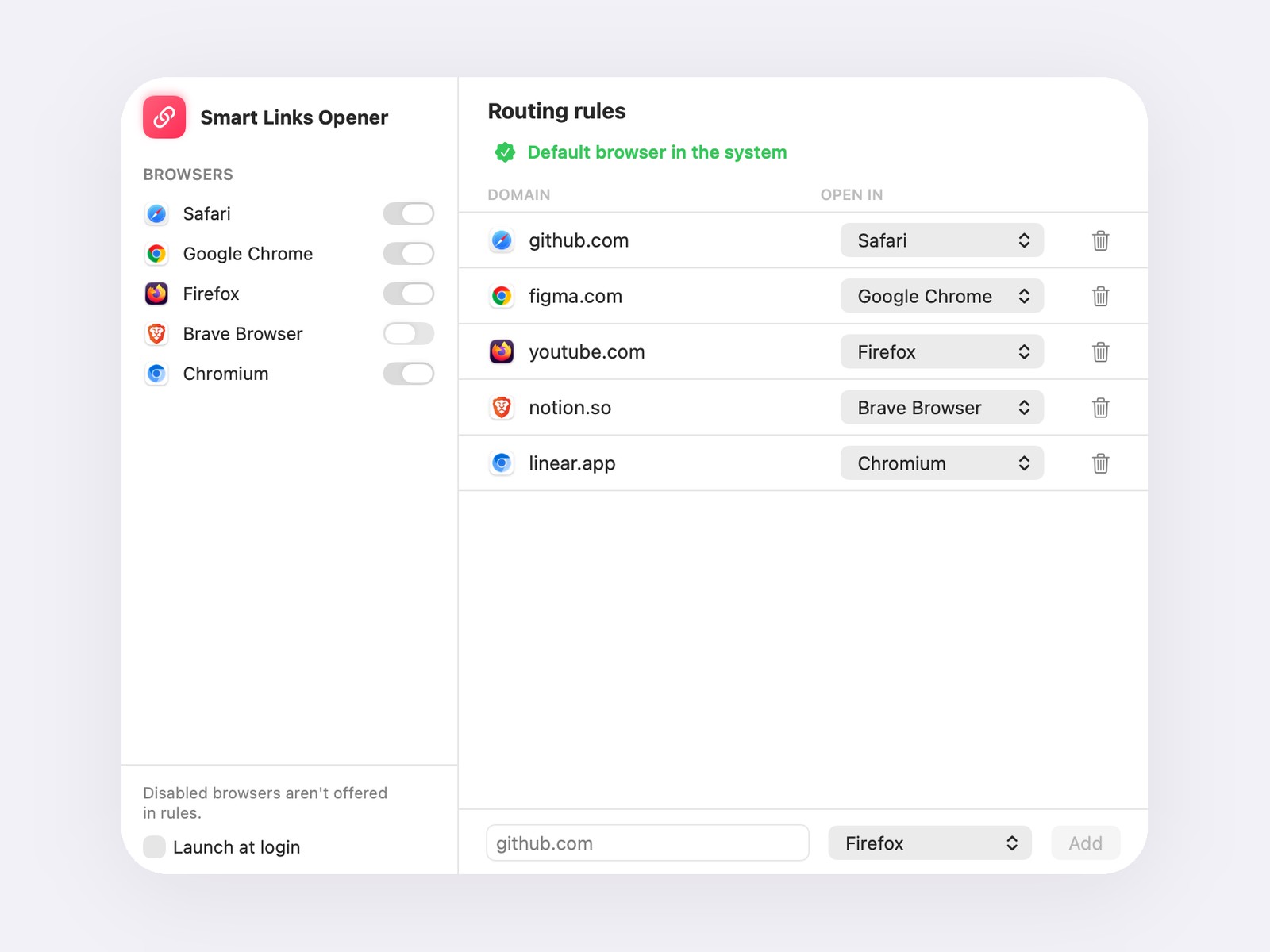This screenshot has width=1270, height=952.
Task: Click the trash icon for notion.so
Action: (1100, 408)
